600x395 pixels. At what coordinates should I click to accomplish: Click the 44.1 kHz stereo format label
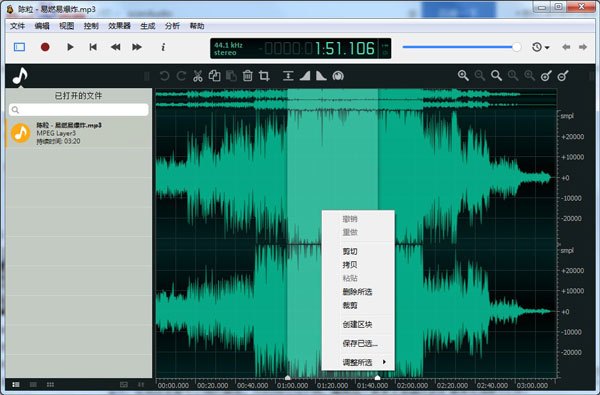pyautogui.click(x=228, y=49)
